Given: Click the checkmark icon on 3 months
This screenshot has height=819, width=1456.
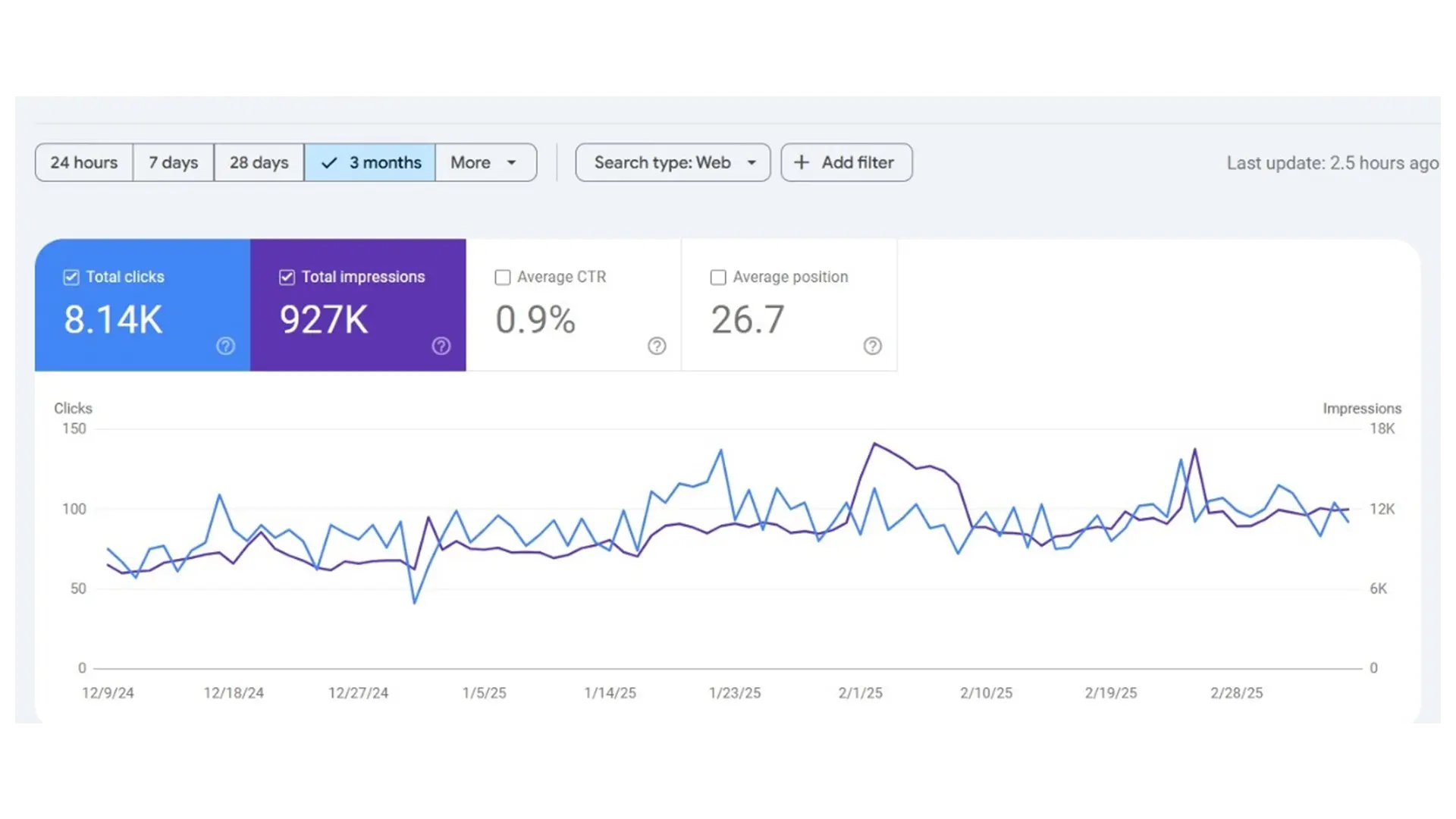Looking at the screenshot, I should [x=329, y=163].
